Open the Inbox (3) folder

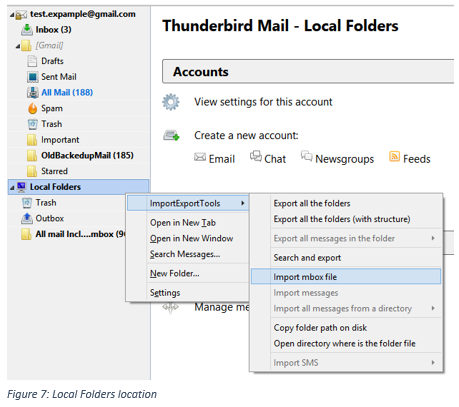pos(53,30)
